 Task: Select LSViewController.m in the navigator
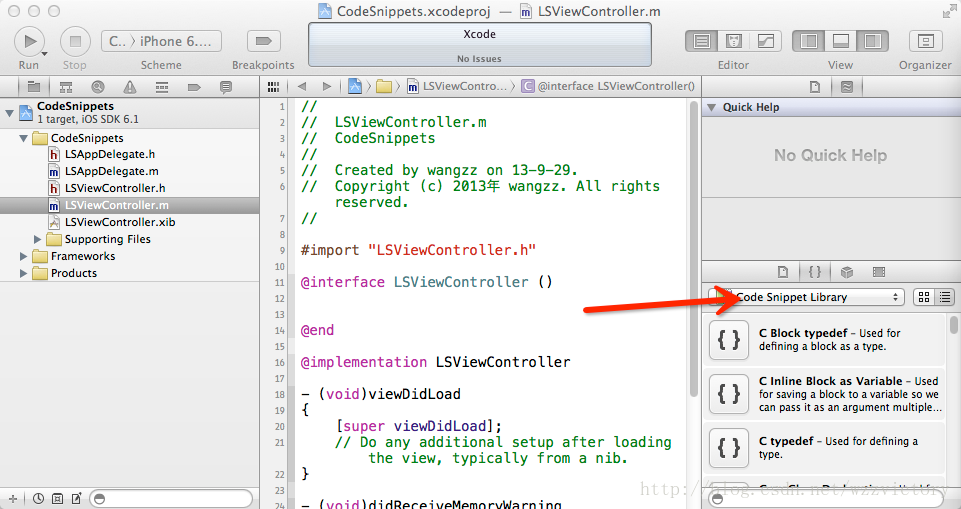[x=129, y=205]
